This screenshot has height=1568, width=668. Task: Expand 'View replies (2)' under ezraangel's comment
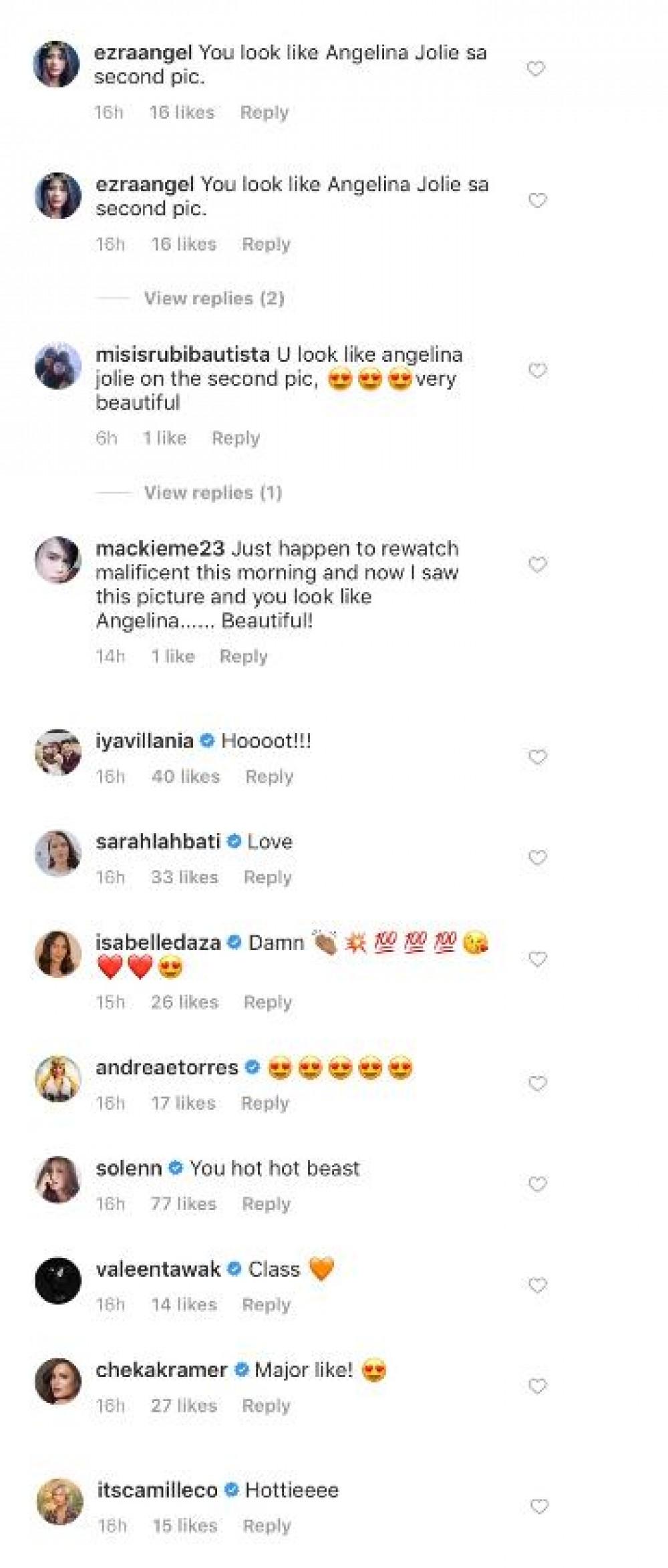tap(214, 298)
